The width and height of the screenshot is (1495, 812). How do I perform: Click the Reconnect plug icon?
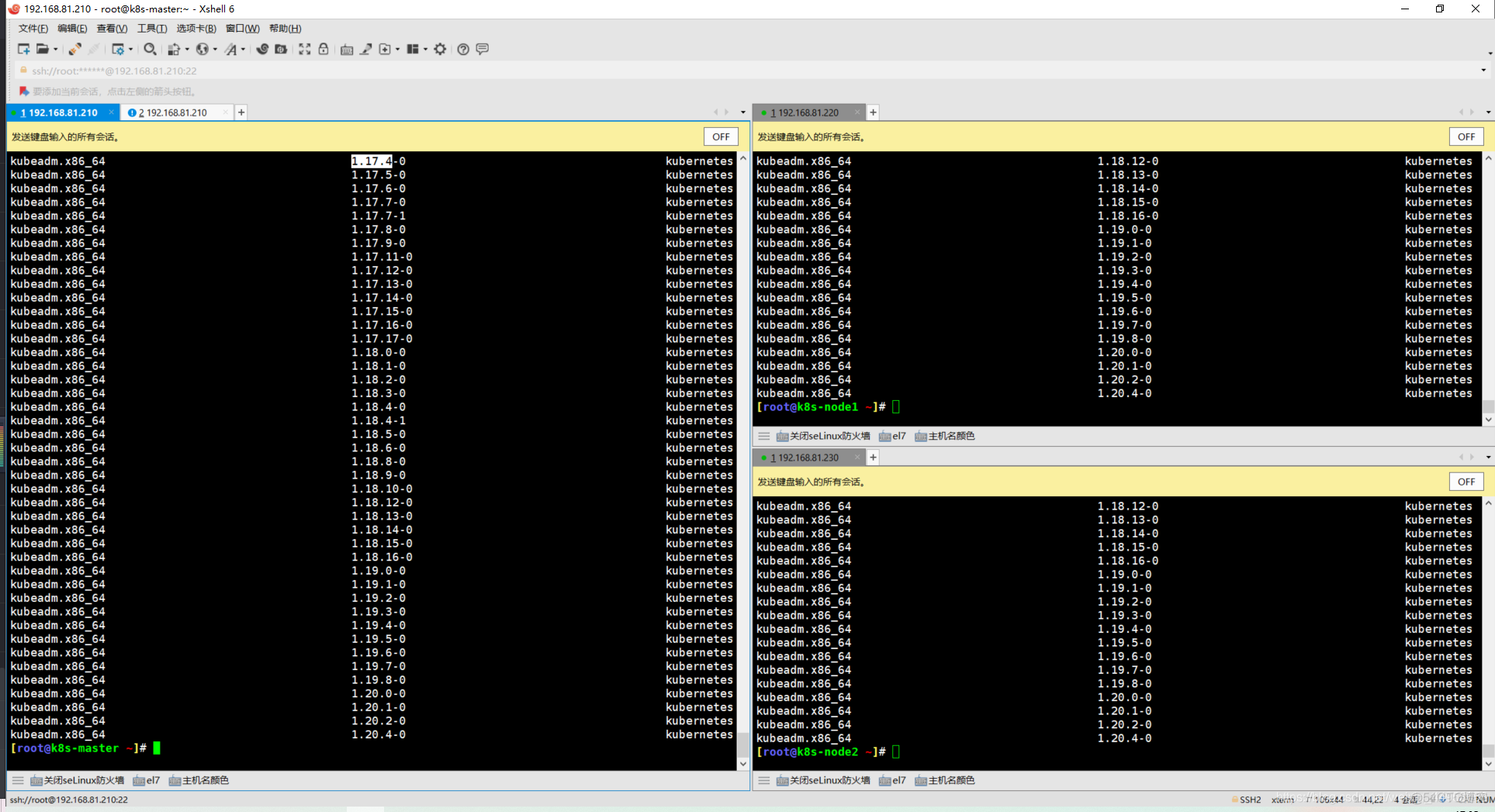[74, 49]
